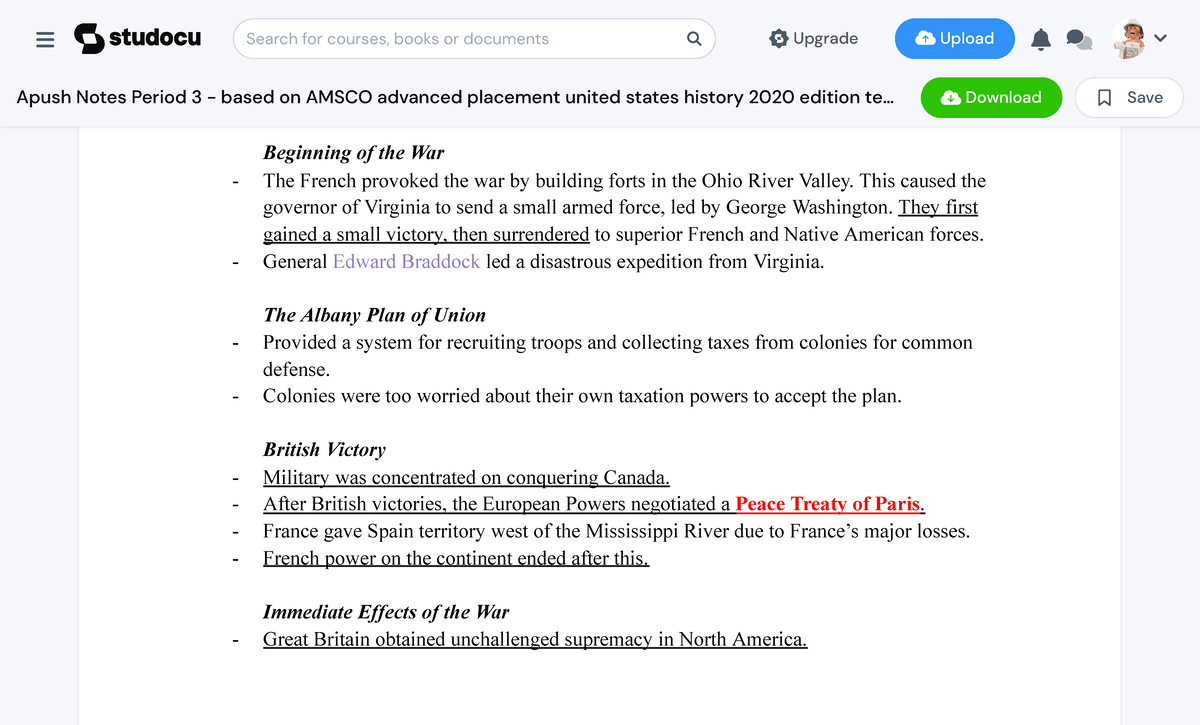Download the Apush Notes document
Image resolution: width=1200 pixels, height=725 pixels.
point(990,97)
